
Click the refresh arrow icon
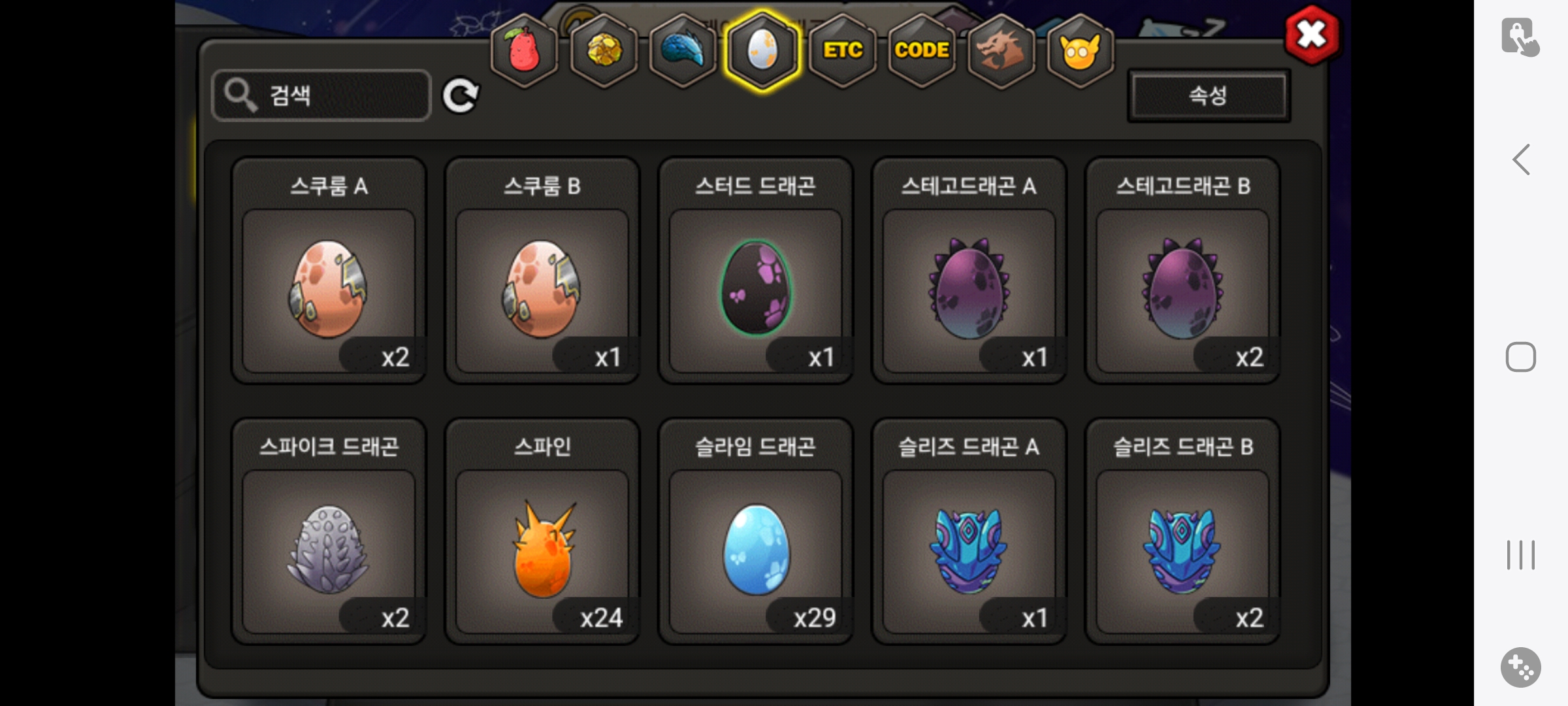point(461,96)
